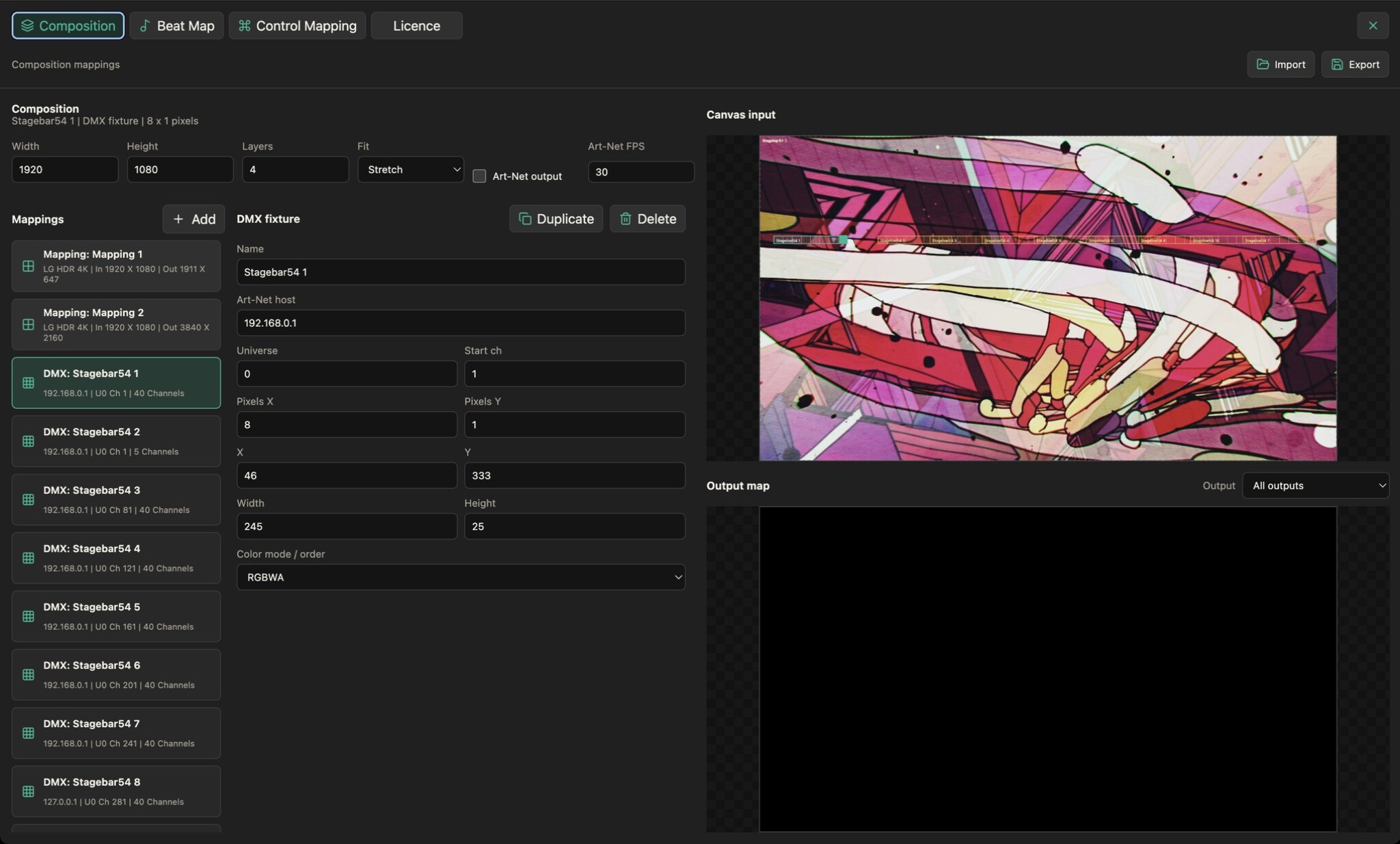Click the fixture Height field 25
1400x844 pixels.
[575, 526]
